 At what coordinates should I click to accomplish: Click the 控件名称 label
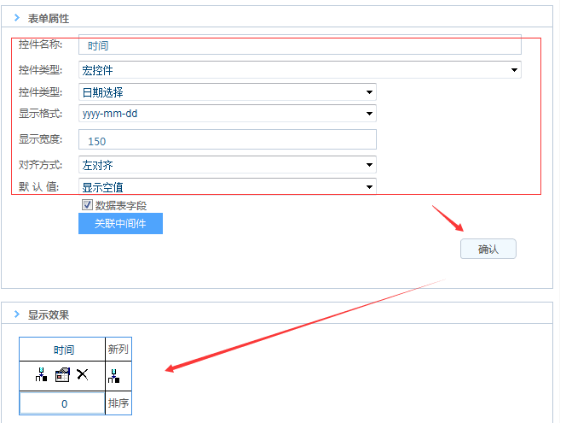(40, 44)
